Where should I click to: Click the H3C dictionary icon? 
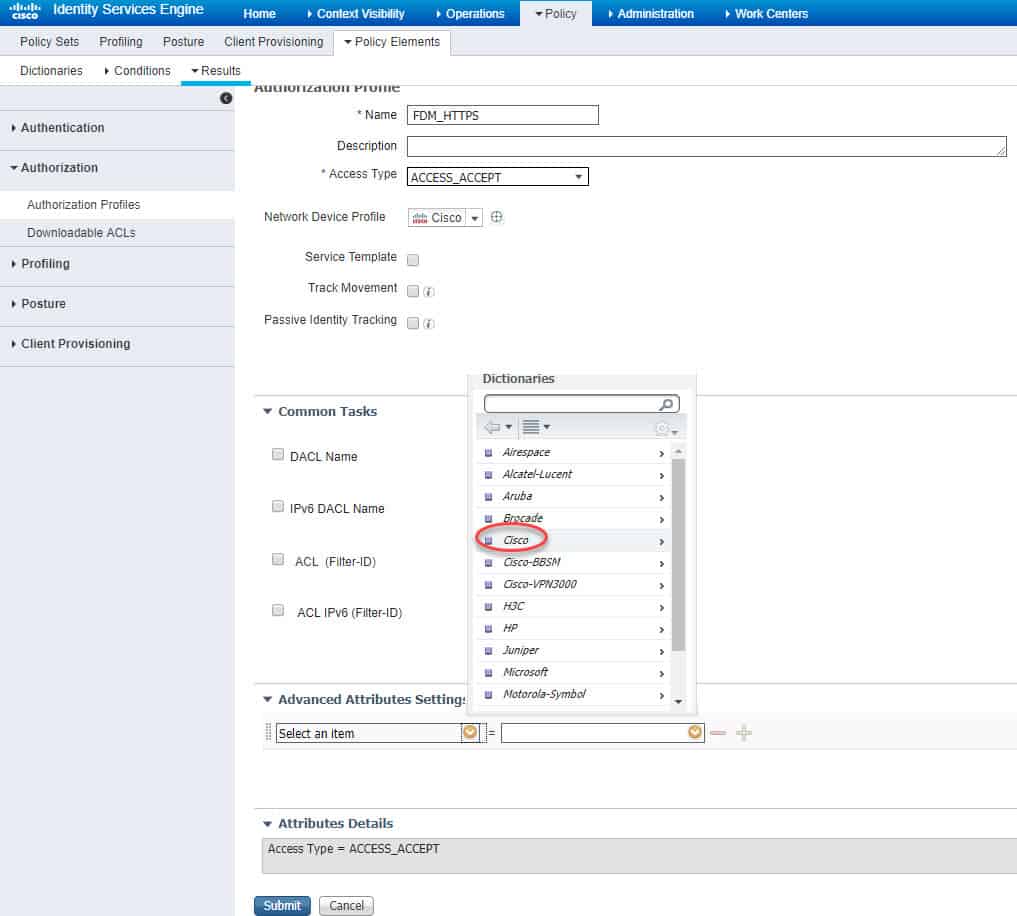click(488, 607)
